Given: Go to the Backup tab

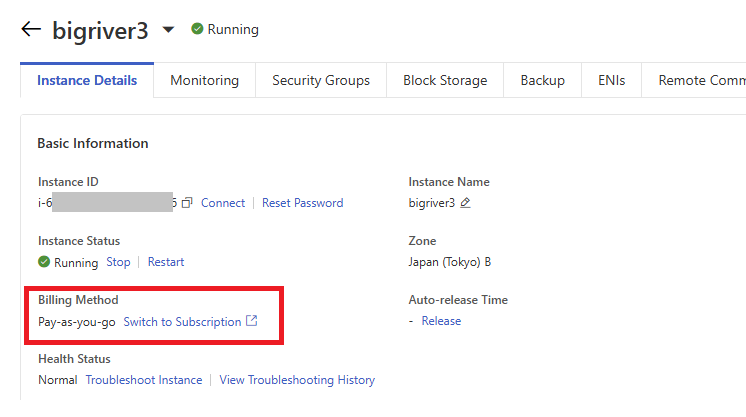Looking at the screenshot, I should [542, 81].
